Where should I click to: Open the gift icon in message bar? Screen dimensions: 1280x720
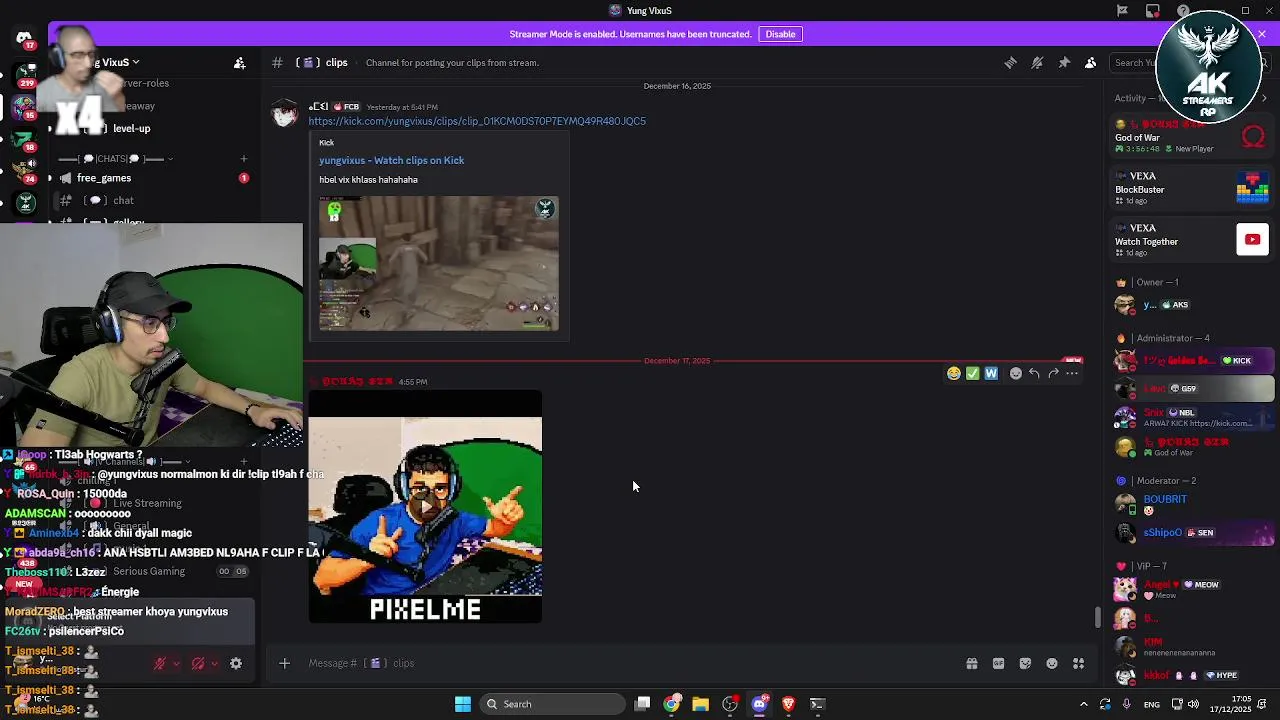point(971,663)
